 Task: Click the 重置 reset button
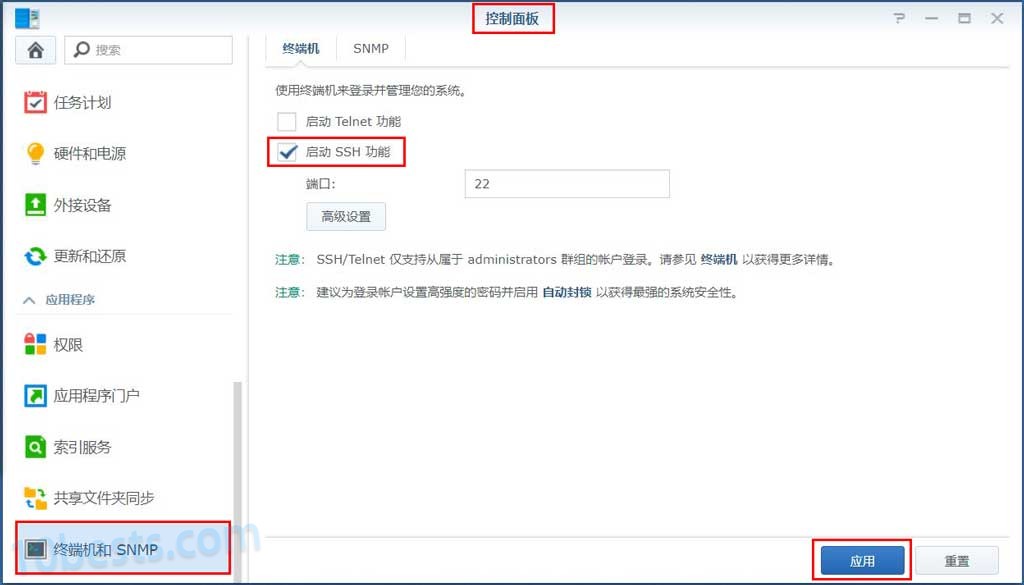click(x=957, y=561)
